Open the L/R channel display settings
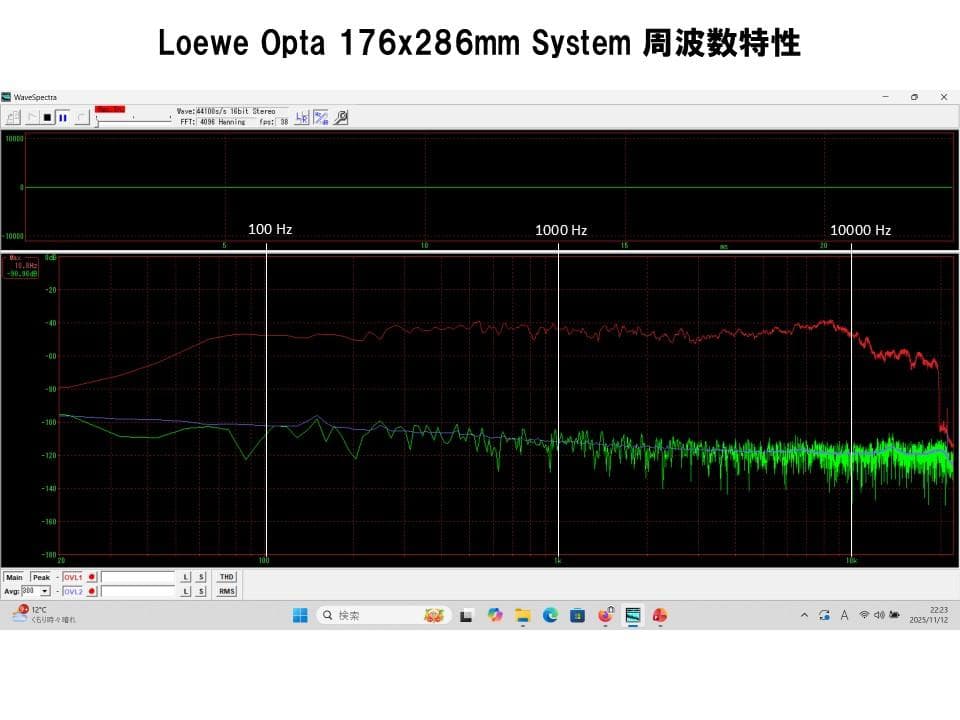The width and height of the screenshot is (960, 720). pyautogui.click(x=303, y=117)
